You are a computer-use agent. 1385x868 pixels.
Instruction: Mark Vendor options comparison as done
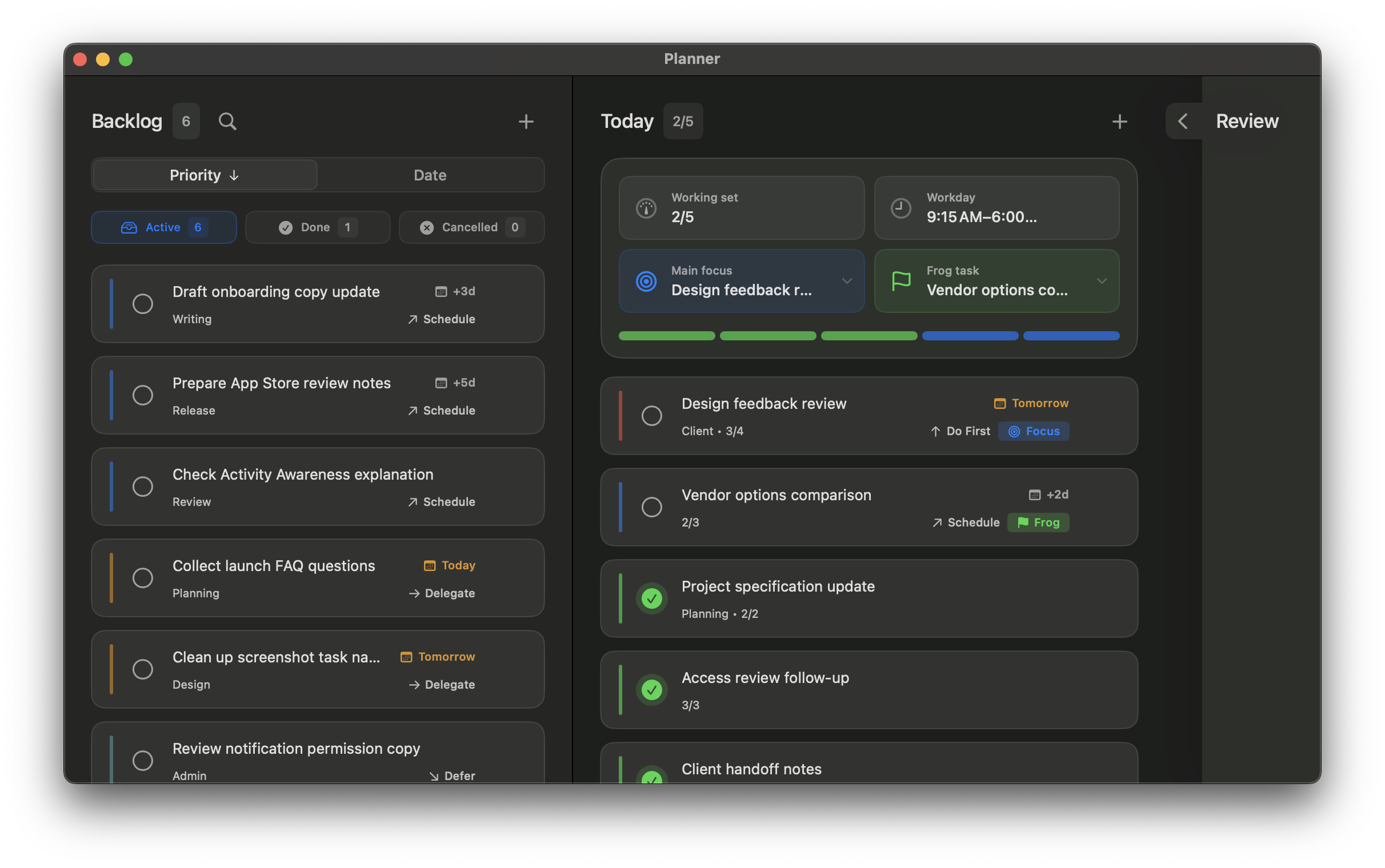[x=652, y=507]
